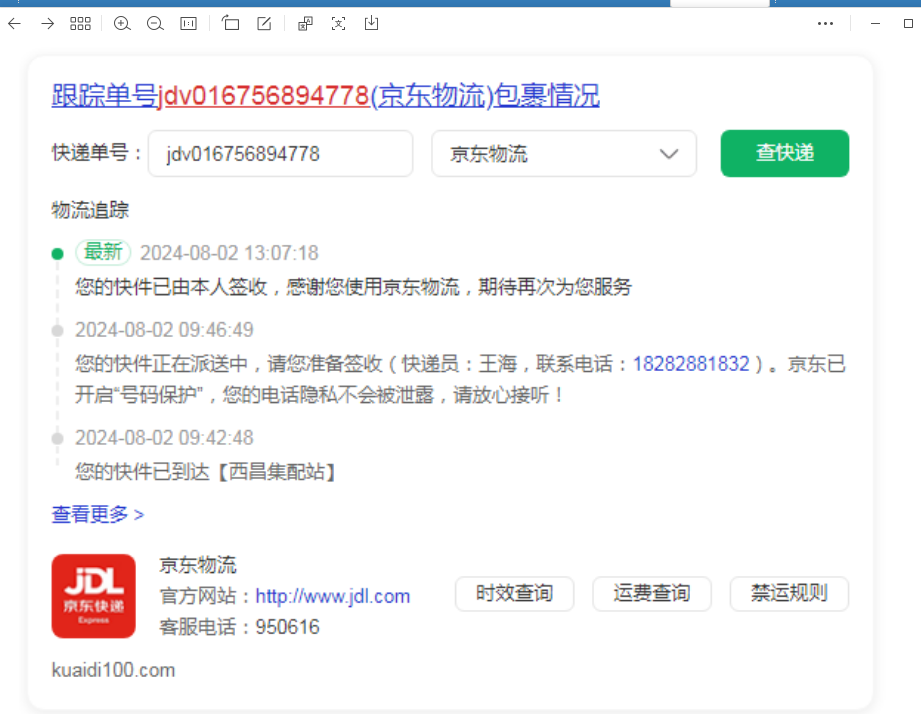The image size is (921, 714).
Task: Open the official site http://www.jdl.com
Action: click(x=332, y=597)
